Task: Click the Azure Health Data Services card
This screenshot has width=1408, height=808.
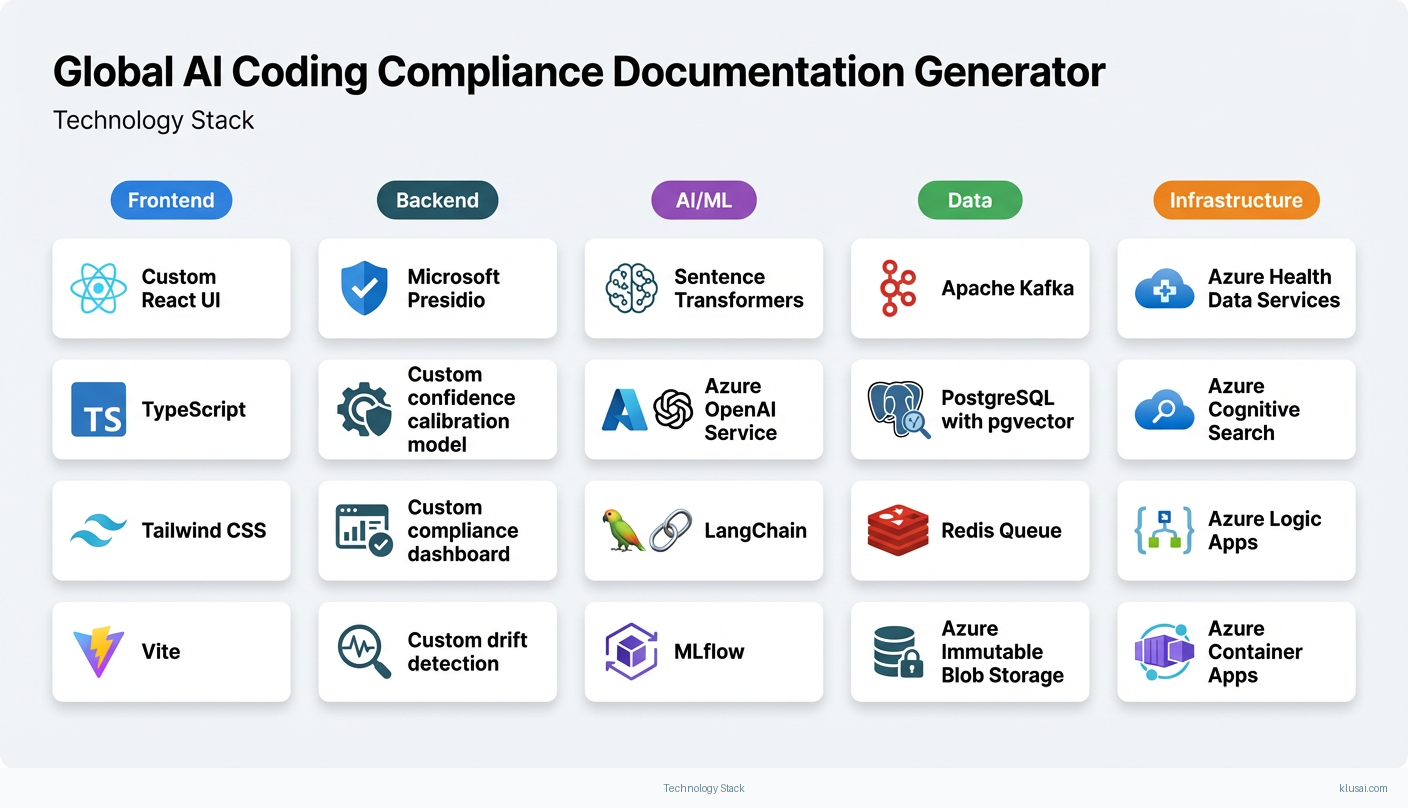Action: pyautogui.click(x=1236, y=288)
